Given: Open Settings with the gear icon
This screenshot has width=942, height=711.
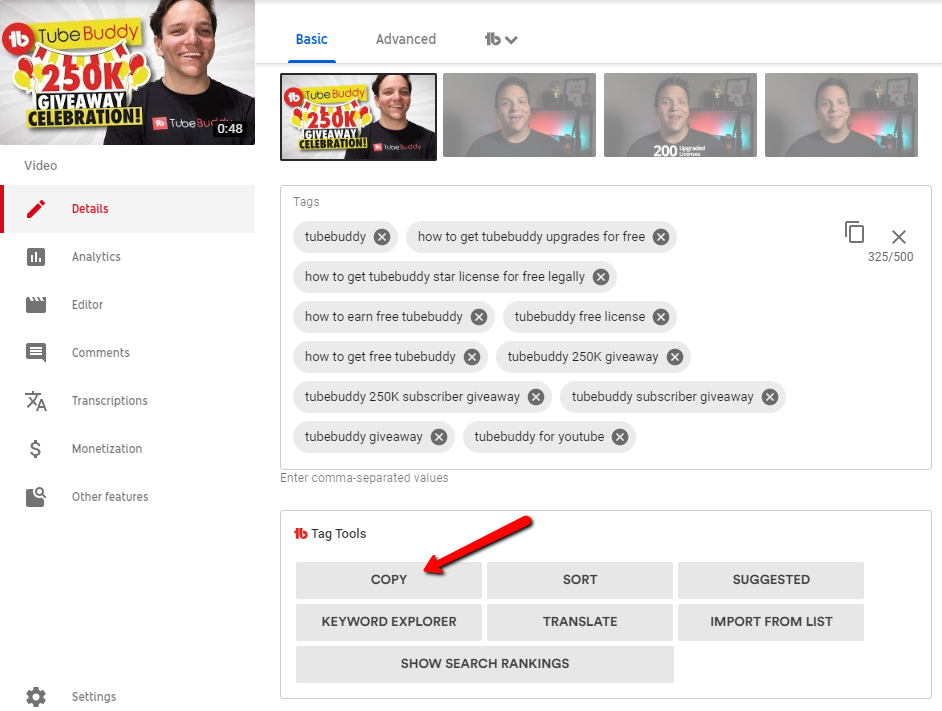Looking at the screenshot, I should (37, 696).
